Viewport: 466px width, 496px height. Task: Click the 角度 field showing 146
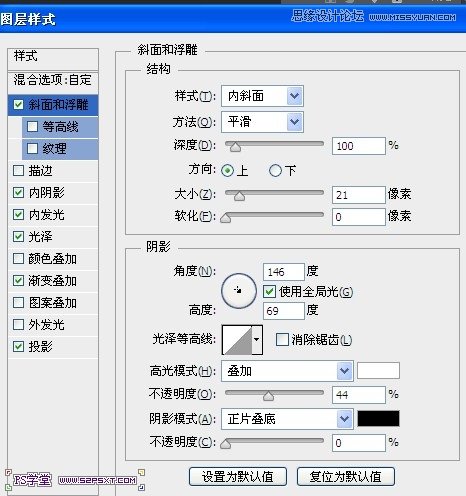pyautogui.click(x=284, y=272)
